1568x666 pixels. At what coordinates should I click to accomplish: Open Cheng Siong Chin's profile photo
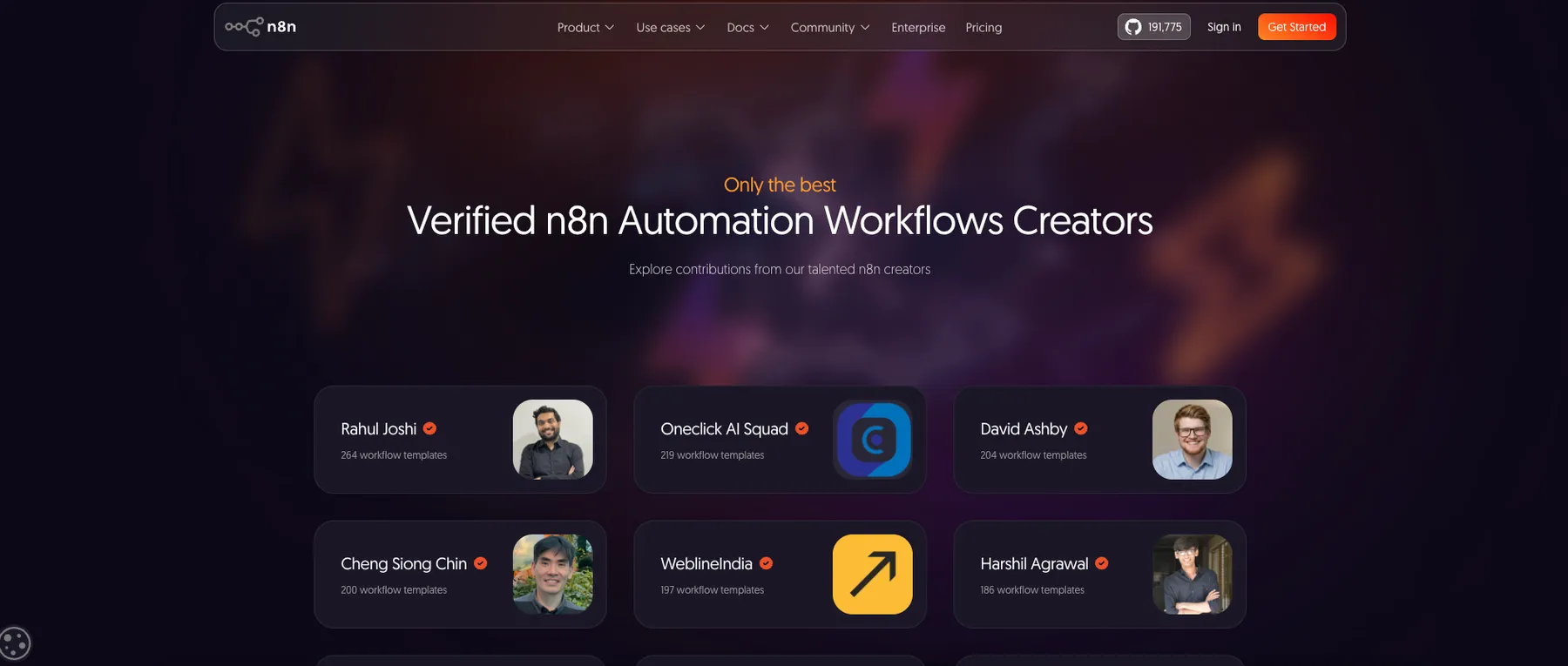[x=552, y=575]
